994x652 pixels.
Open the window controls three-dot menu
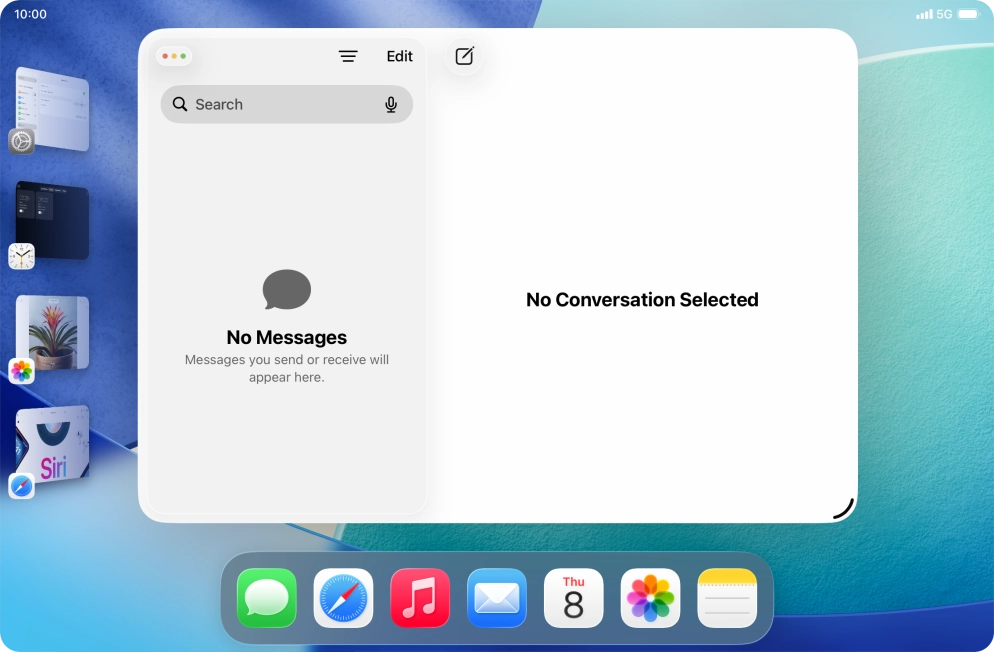coord(174,56)
